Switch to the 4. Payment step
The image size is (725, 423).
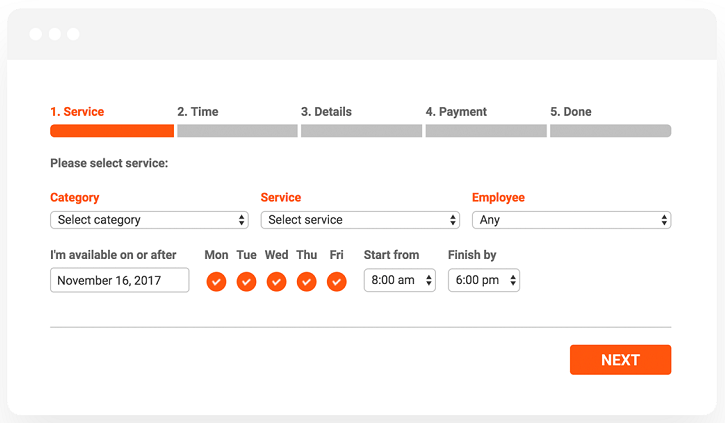coord(456,112)
